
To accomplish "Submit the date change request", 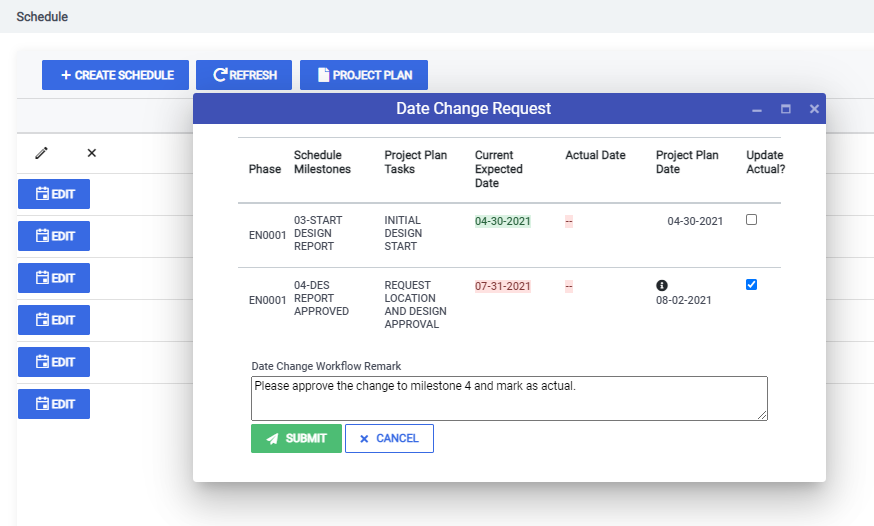I will click(x=296, y=439).
